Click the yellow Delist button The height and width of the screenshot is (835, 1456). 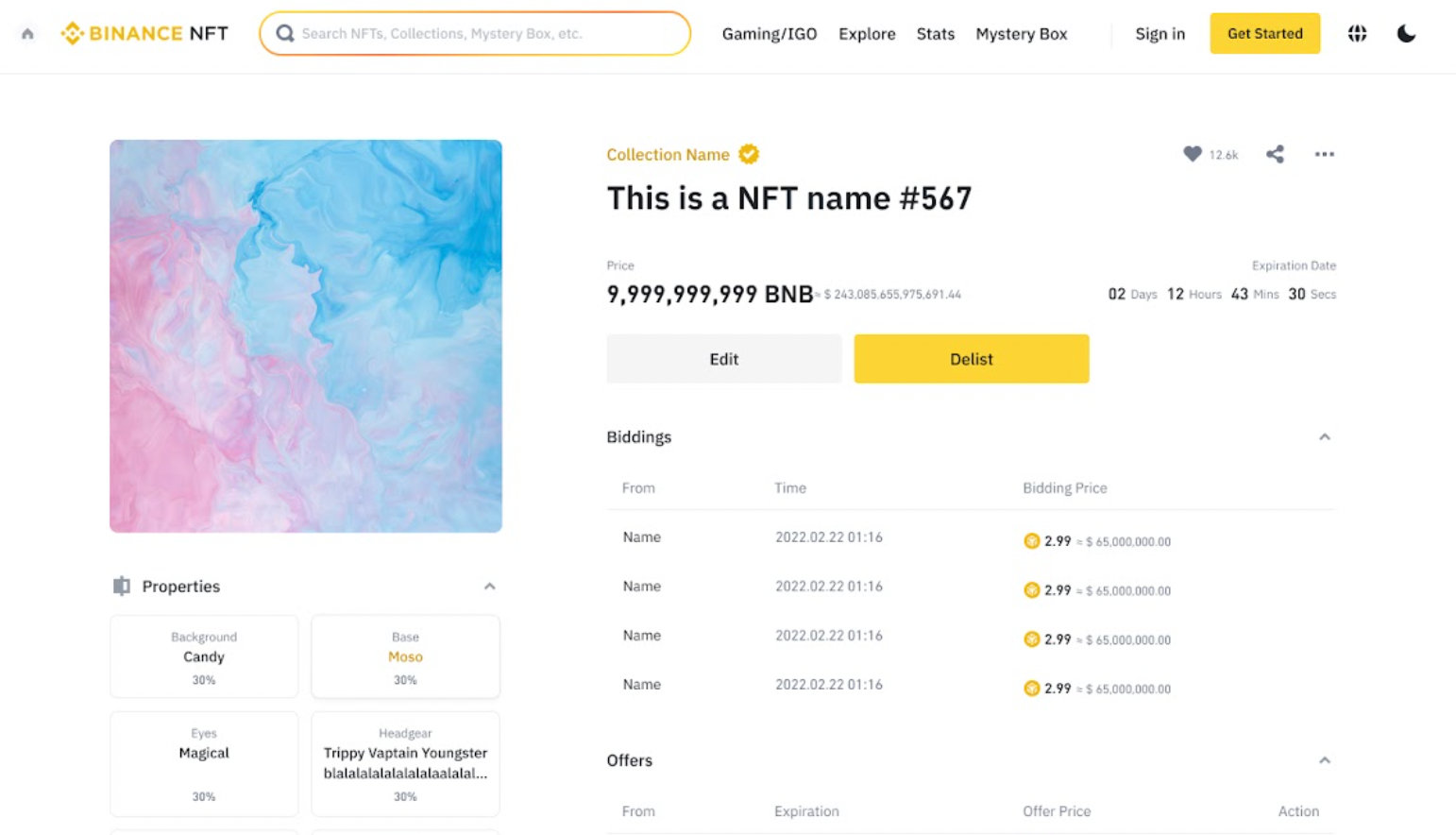click(971, 359)
